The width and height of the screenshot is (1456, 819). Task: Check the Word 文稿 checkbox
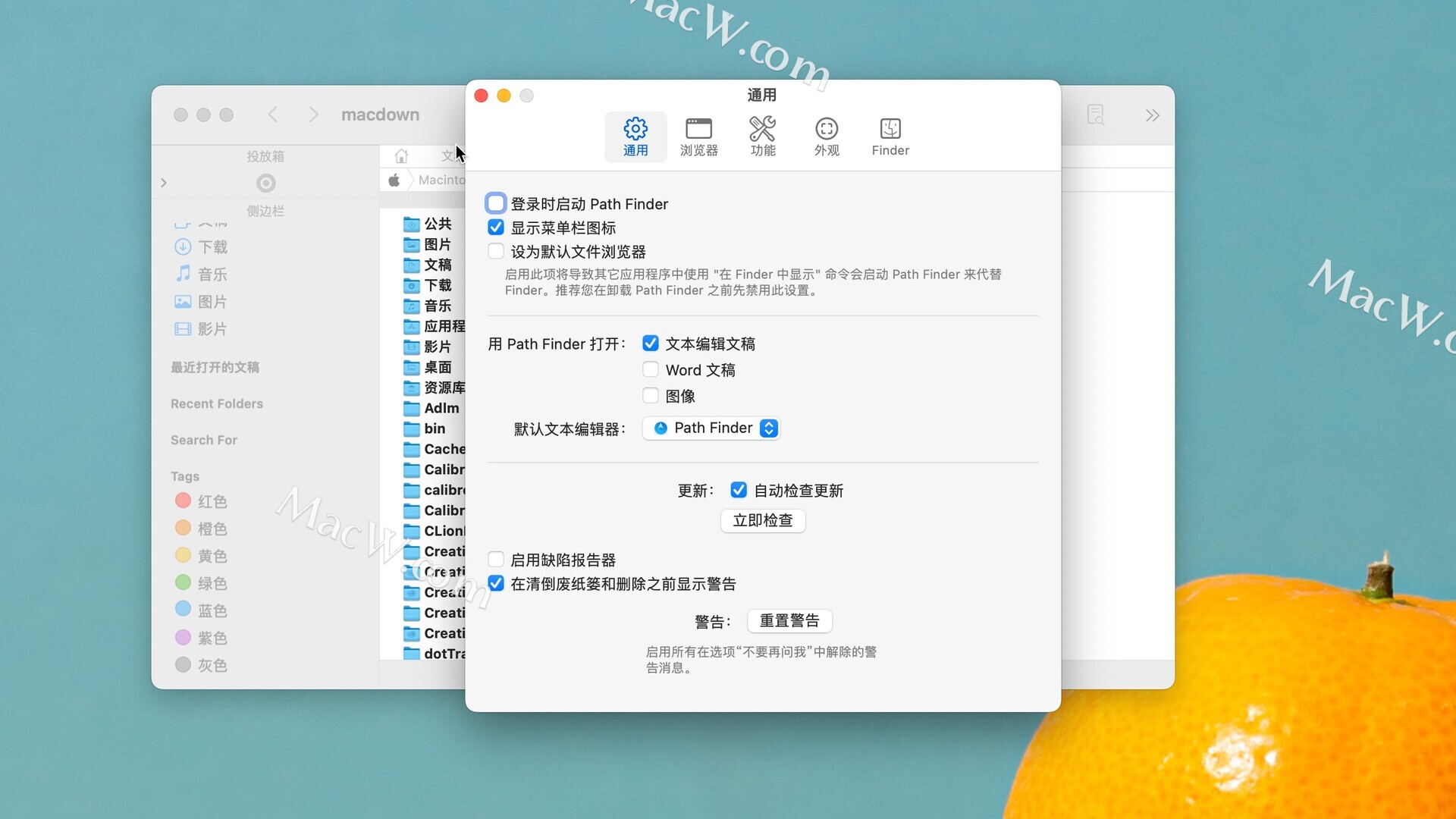point(651,369)
